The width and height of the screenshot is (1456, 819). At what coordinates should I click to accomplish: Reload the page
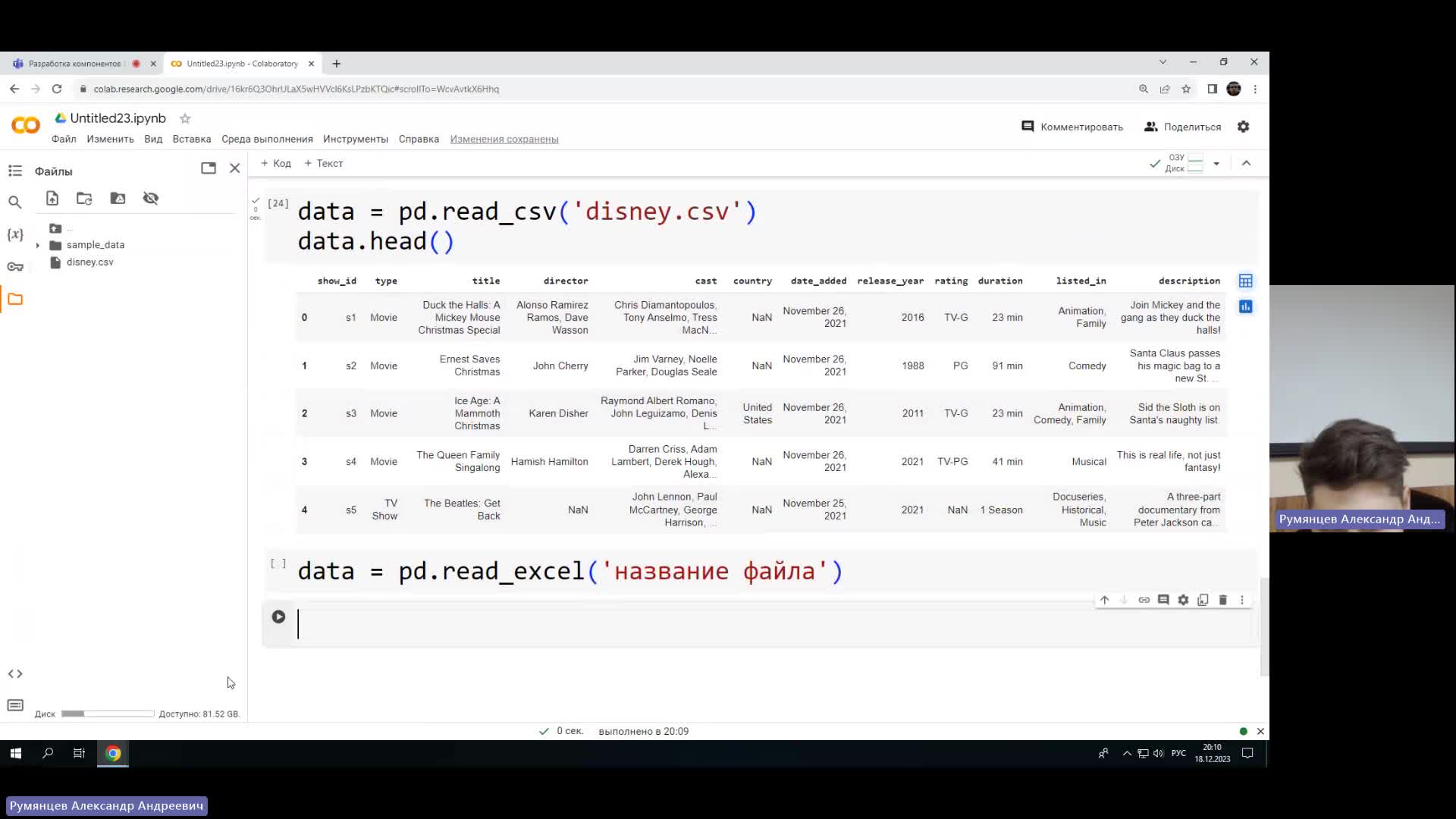(57, 89)
